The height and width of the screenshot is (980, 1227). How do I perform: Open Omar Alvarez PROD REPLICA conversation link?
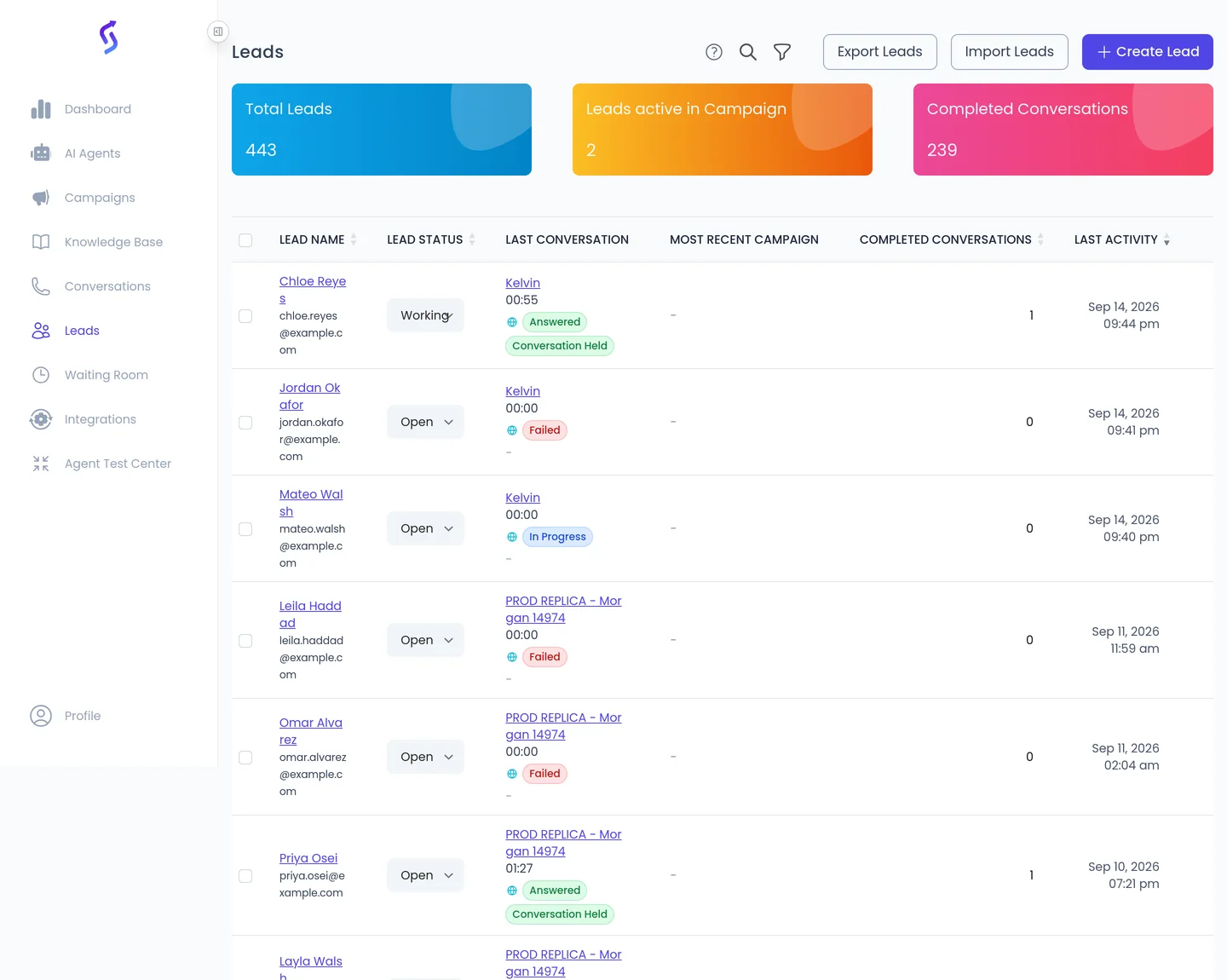click(563, 726)
